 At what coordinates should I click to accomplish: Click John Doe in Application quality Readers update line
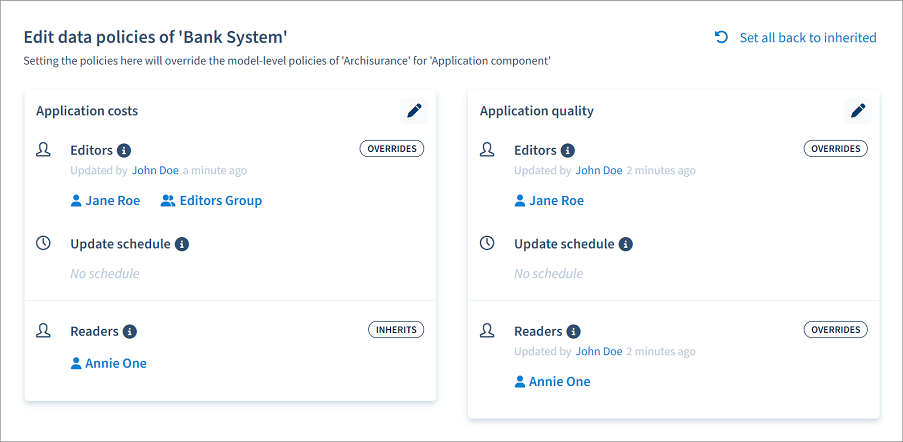click(599, 352)
